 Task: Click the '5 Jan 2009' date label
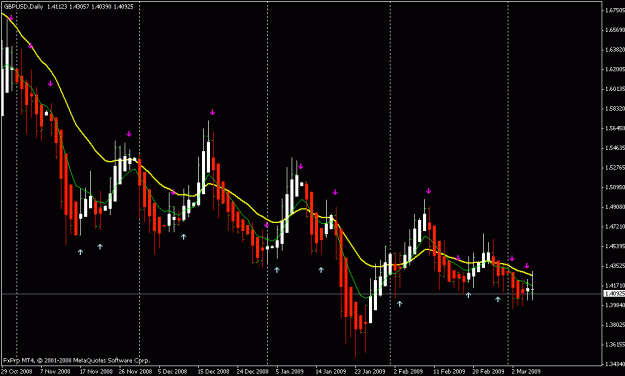[290, 371]
